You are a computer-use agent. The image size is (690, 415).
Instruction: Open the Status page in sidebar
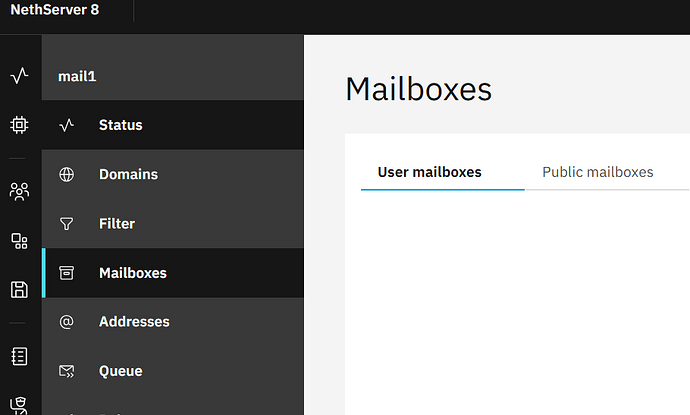[x=120, y=125]
